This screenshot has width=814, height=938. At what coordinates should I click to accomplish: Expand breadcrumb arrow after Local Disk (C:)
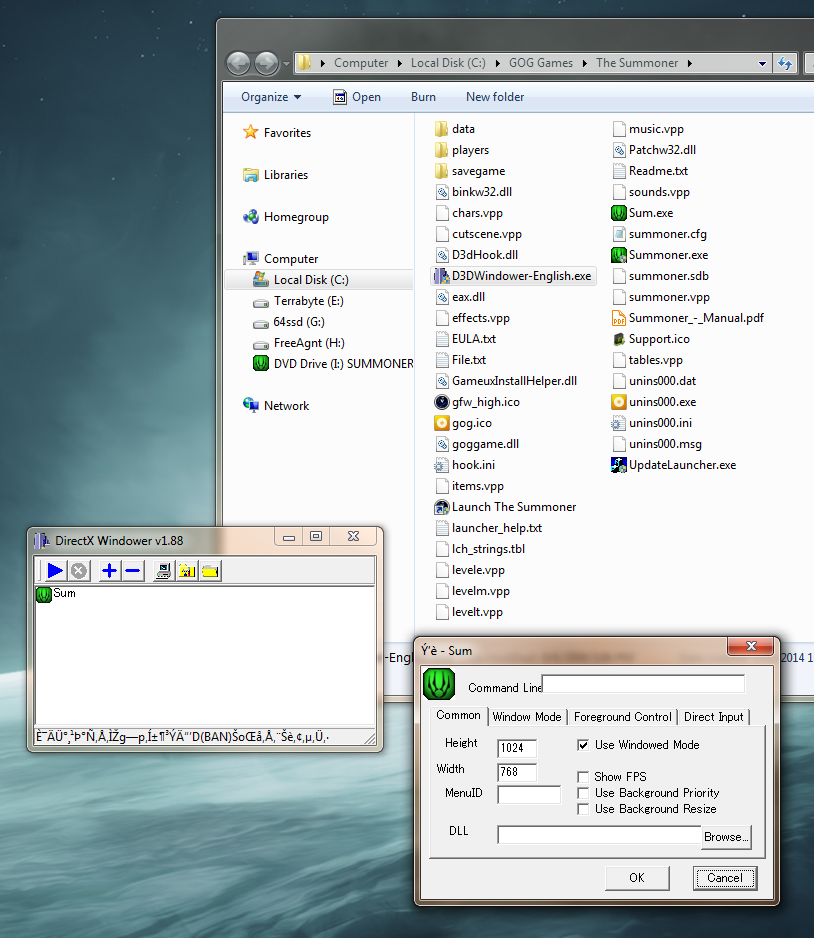(497, 63)
